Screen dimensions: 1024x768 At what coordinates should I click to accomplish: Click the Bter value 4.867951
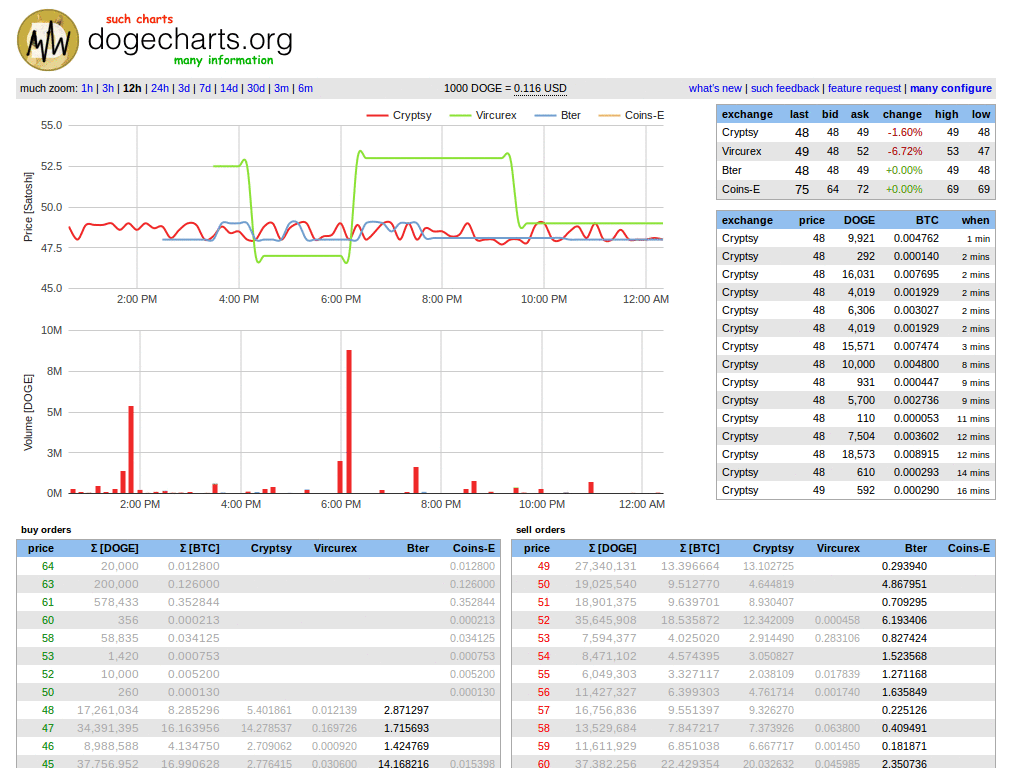coord(904,584)
